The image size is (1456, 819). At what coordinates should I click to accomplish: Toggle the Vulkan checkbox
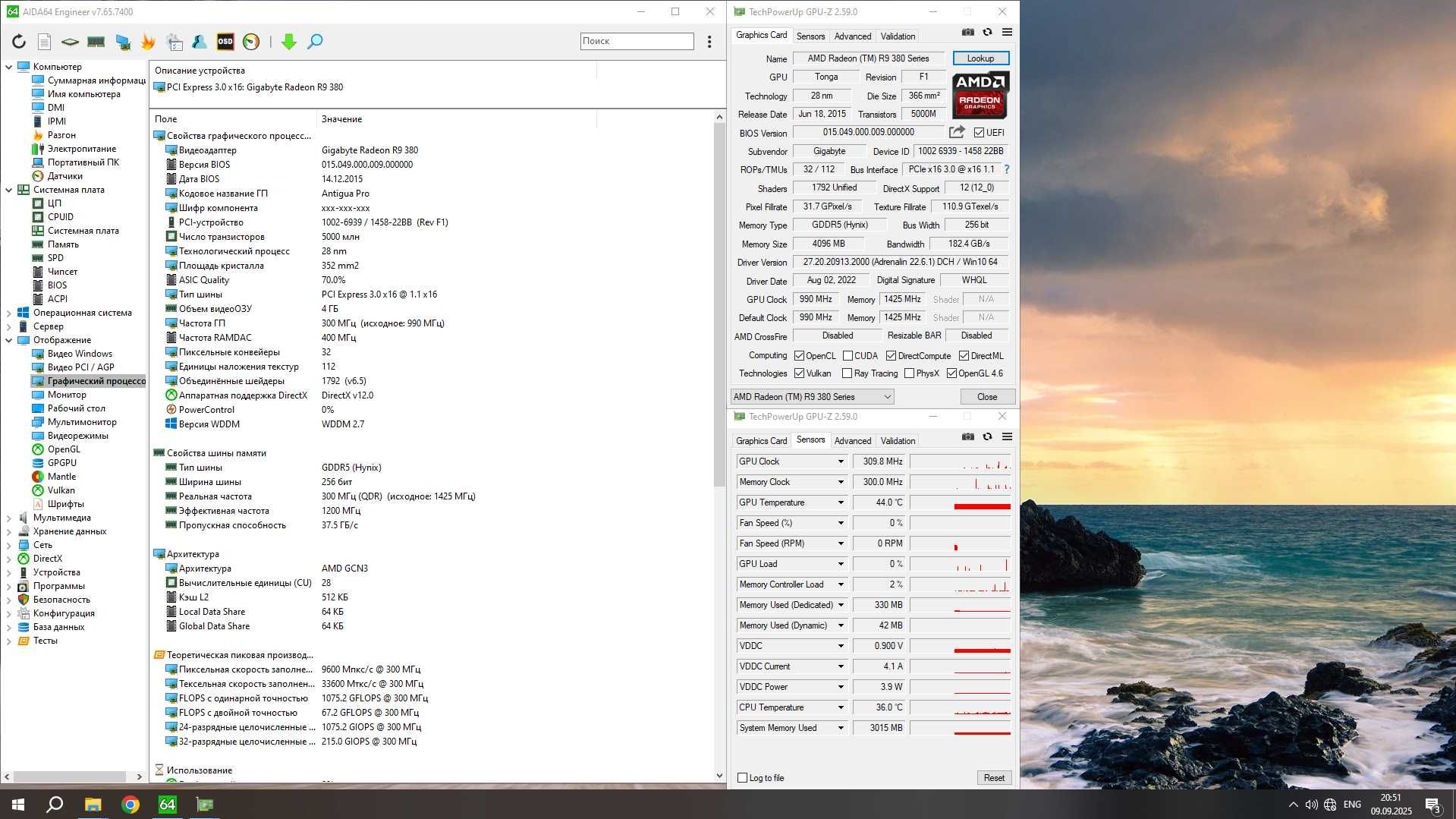799,373
